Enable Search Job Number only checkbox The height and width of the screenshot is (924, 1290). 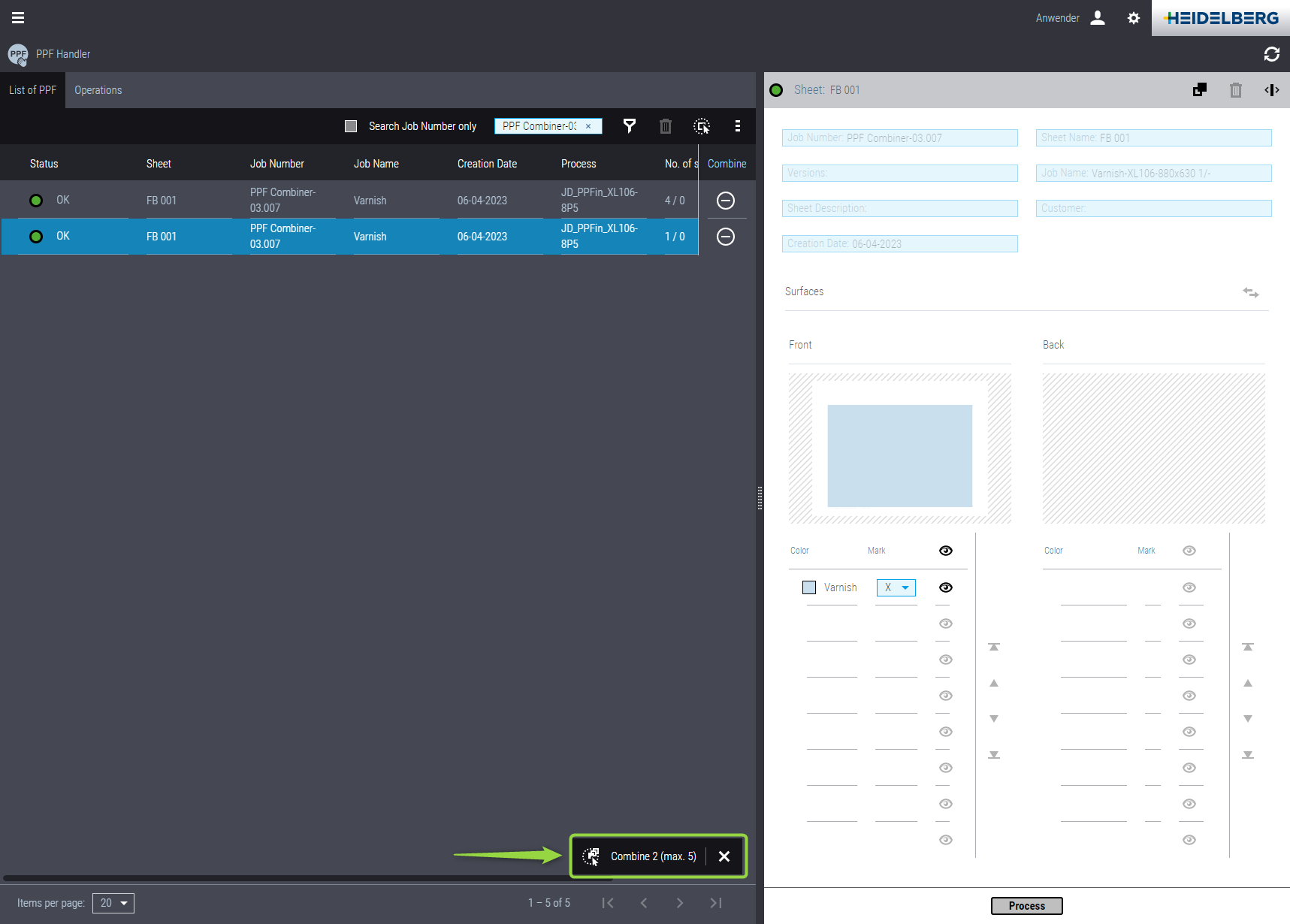(x=351, y=126)
